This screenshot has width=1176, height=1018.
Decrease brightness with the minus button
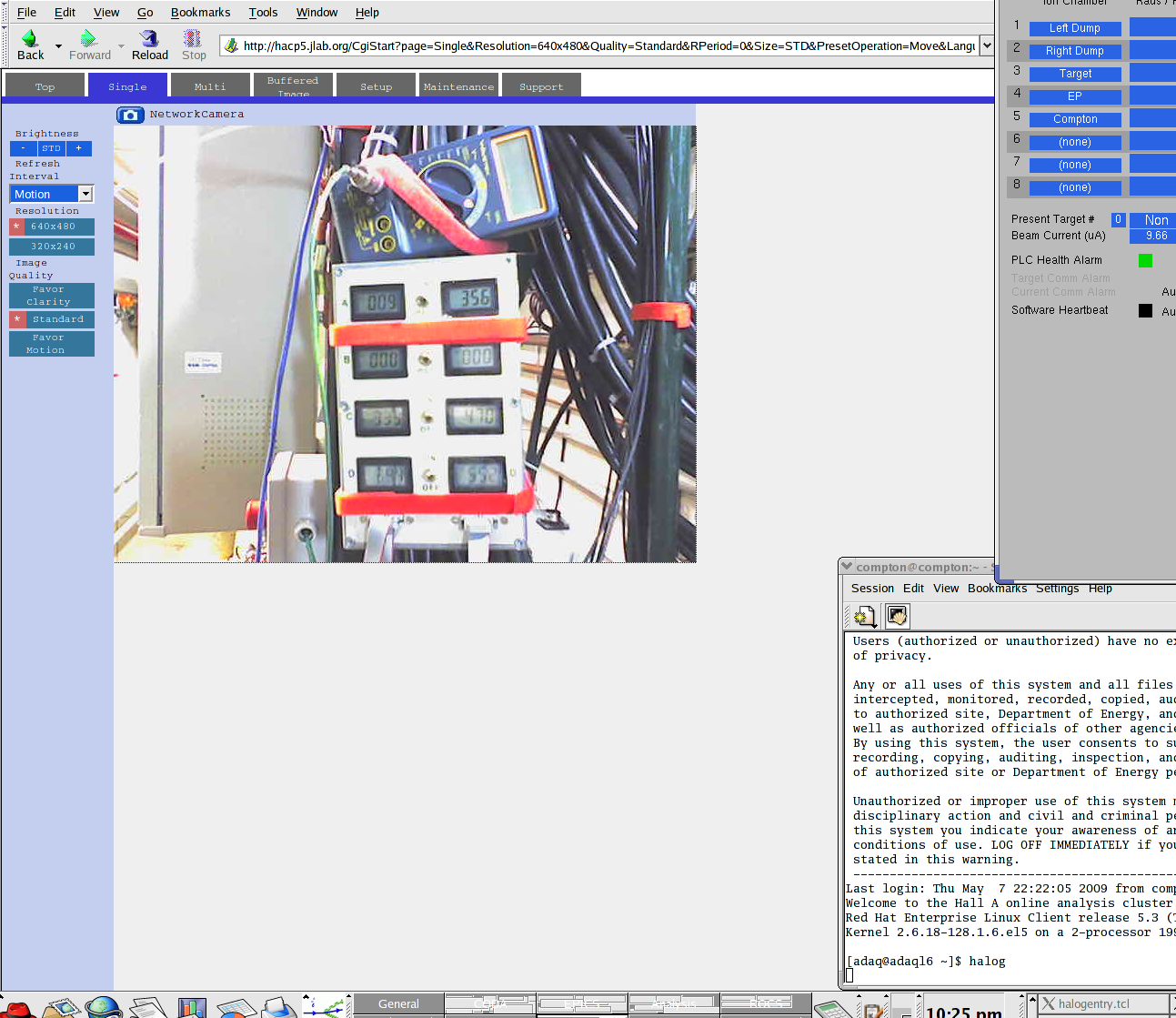click(24, 148)
